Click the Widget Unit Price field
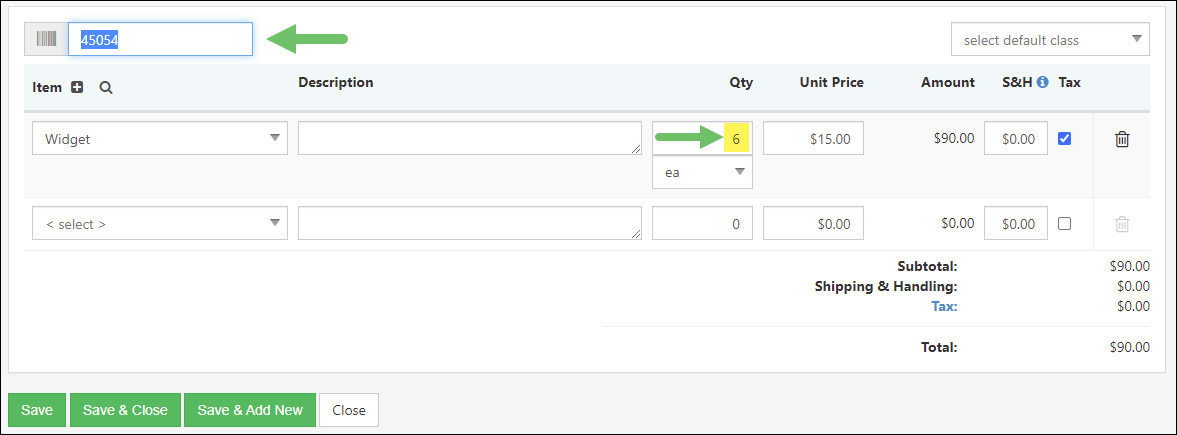The height and width of the screenshot is (435, 1177). [813, 139]
